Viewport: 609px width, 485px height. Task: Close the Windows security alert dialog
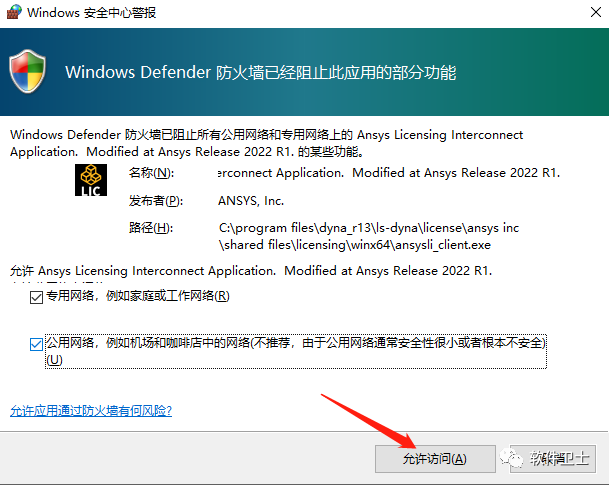coord(595,12)
